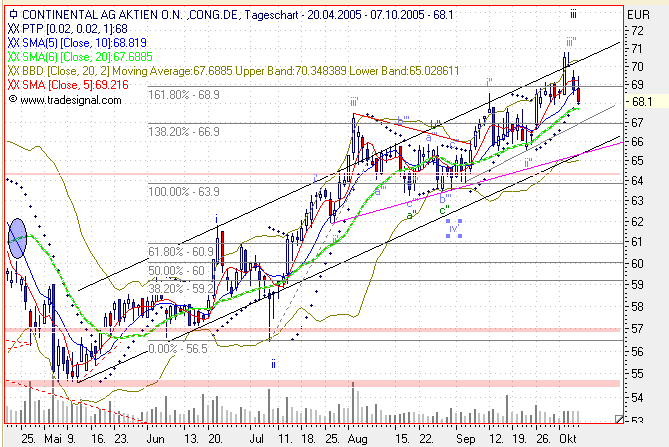669x447 pixels.
Task: Click the resize grip icon at chart corner
Action: tap(619, 419)
